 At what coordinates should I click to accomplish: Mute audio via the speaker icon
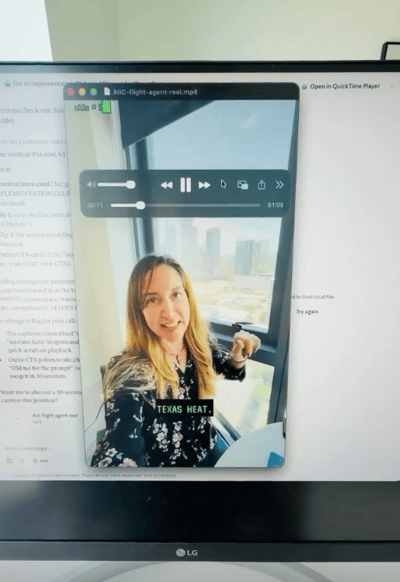[x=91, y=184]
